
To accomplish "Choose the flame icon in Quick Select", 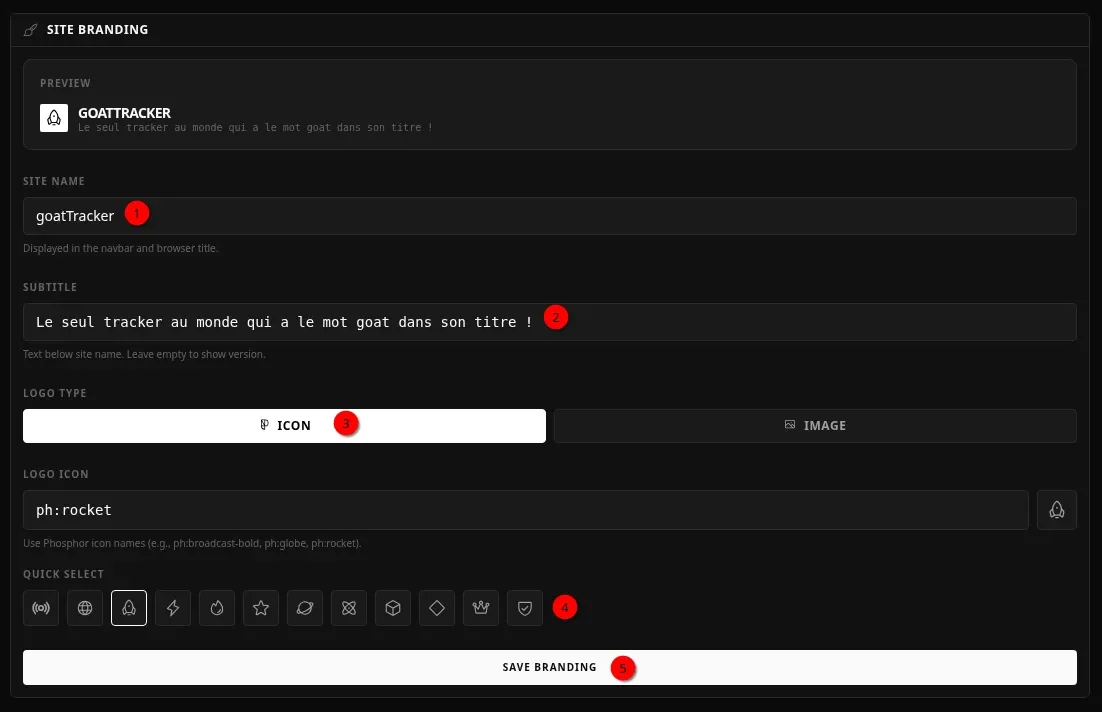I will (x=217, y=608).
